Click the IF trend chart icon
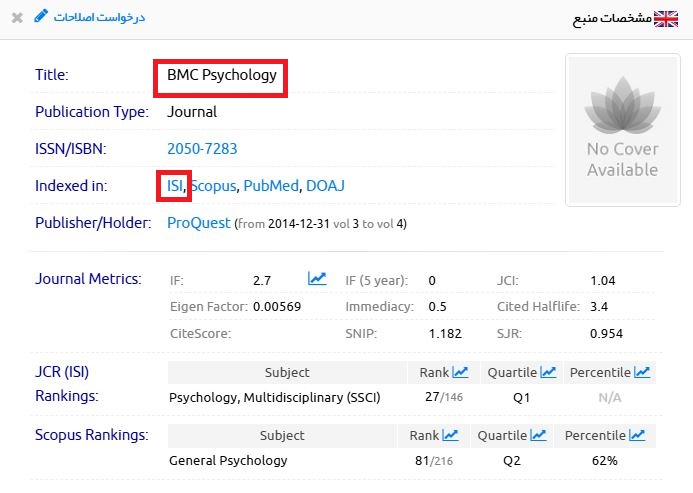This screenshot has height=493, width=693. click(x=317, y=279)
